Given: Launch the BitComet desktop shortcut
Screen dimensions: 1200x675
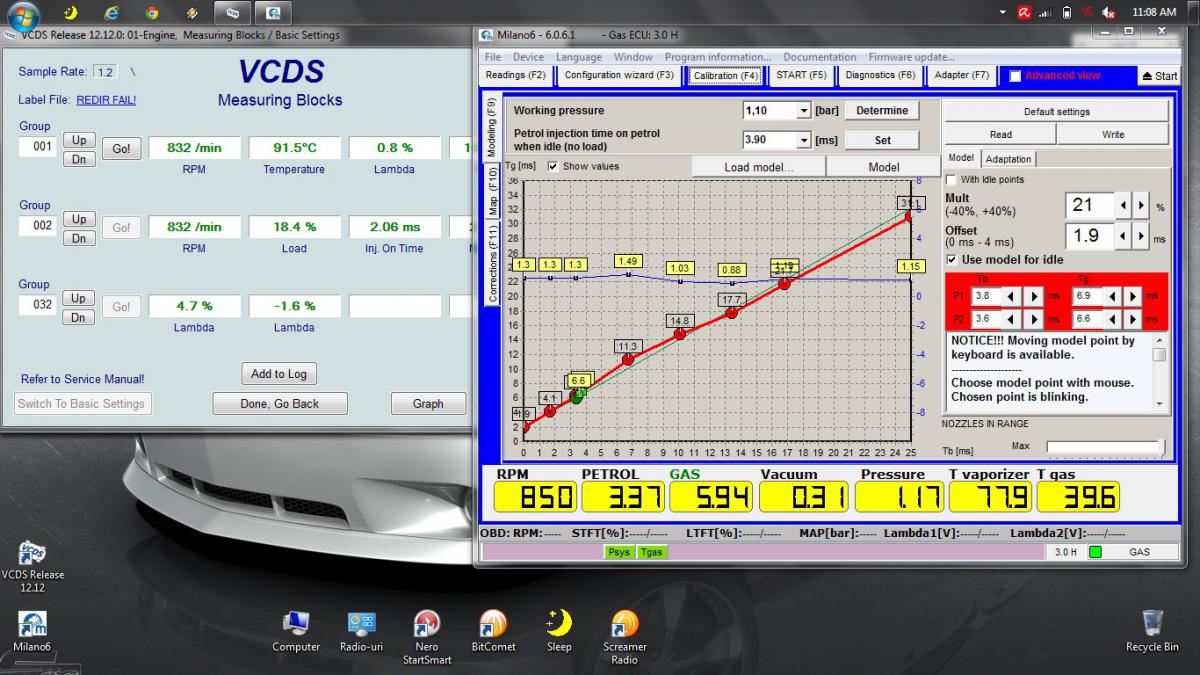Looking at the screenshot, I should [x=493, y=632].
